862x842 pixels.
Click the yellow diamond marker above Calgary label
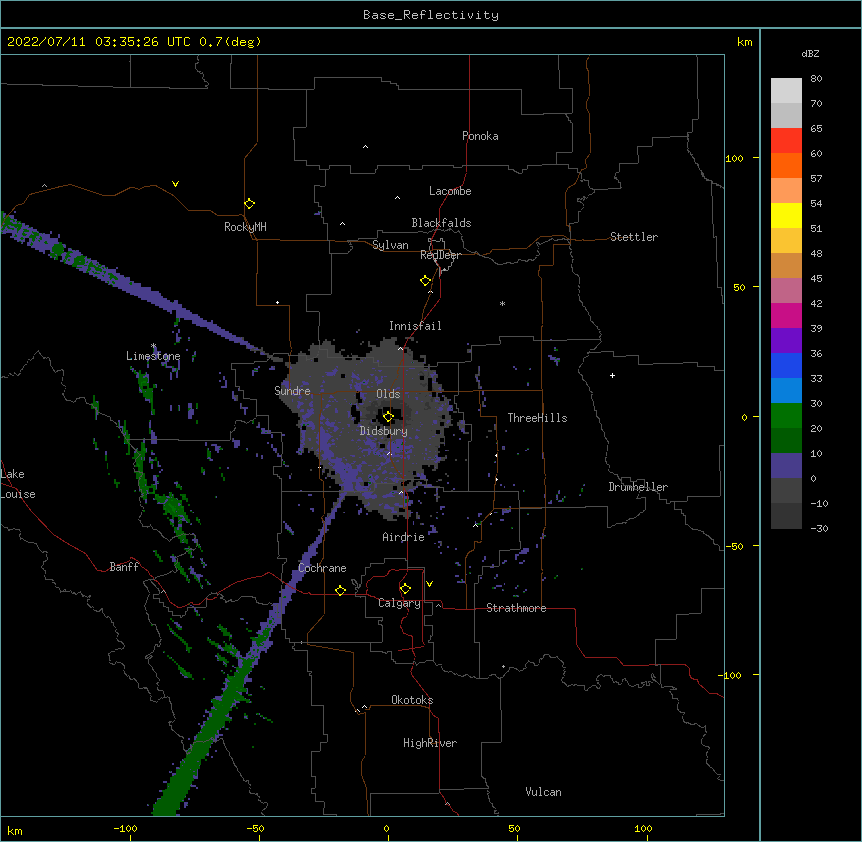(405, 589)
